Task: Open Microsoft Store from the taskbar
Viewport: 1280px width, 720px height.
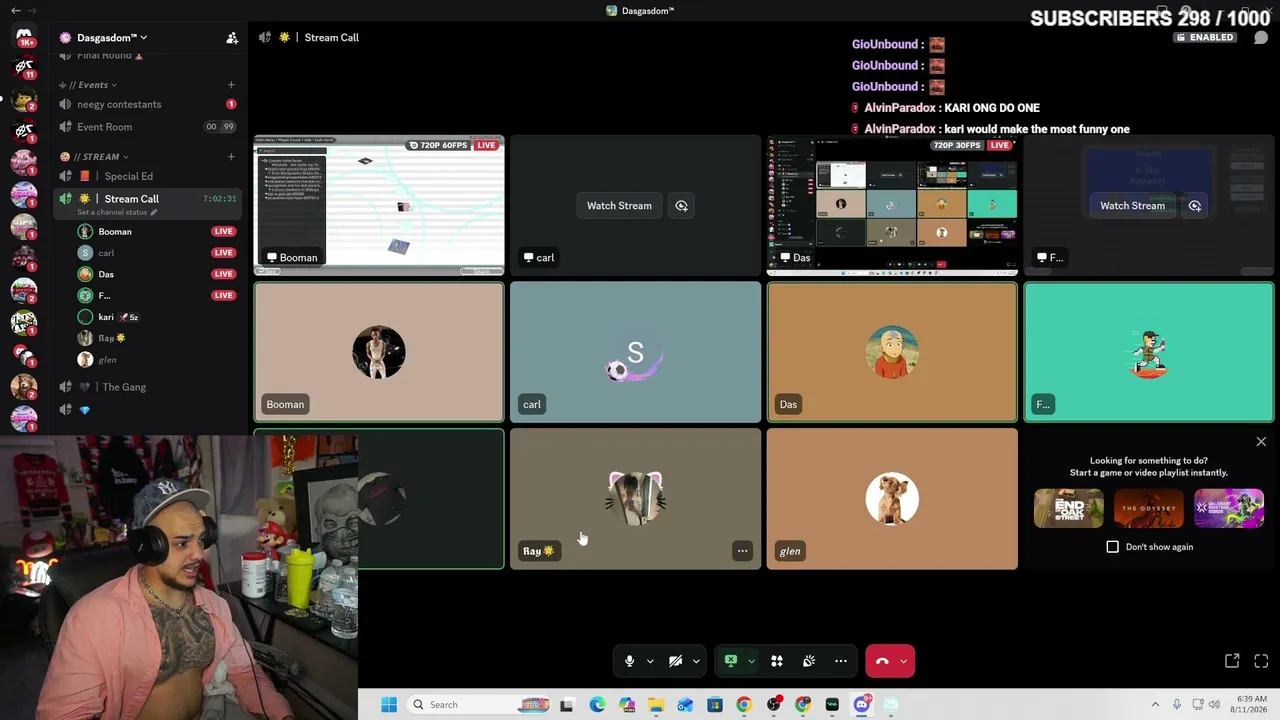Action: [715, 705]
